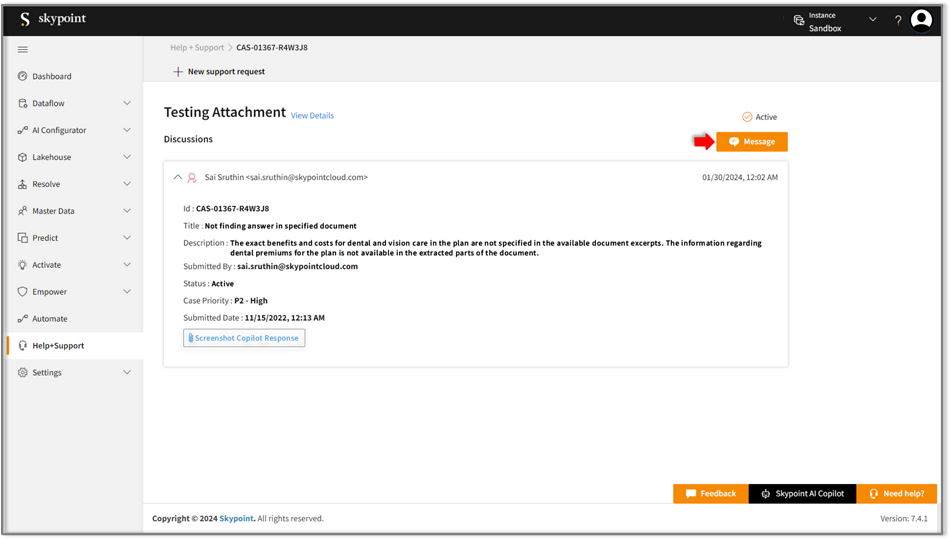Open Screenshot Copilot Response attachment

(x=244, y=338)
